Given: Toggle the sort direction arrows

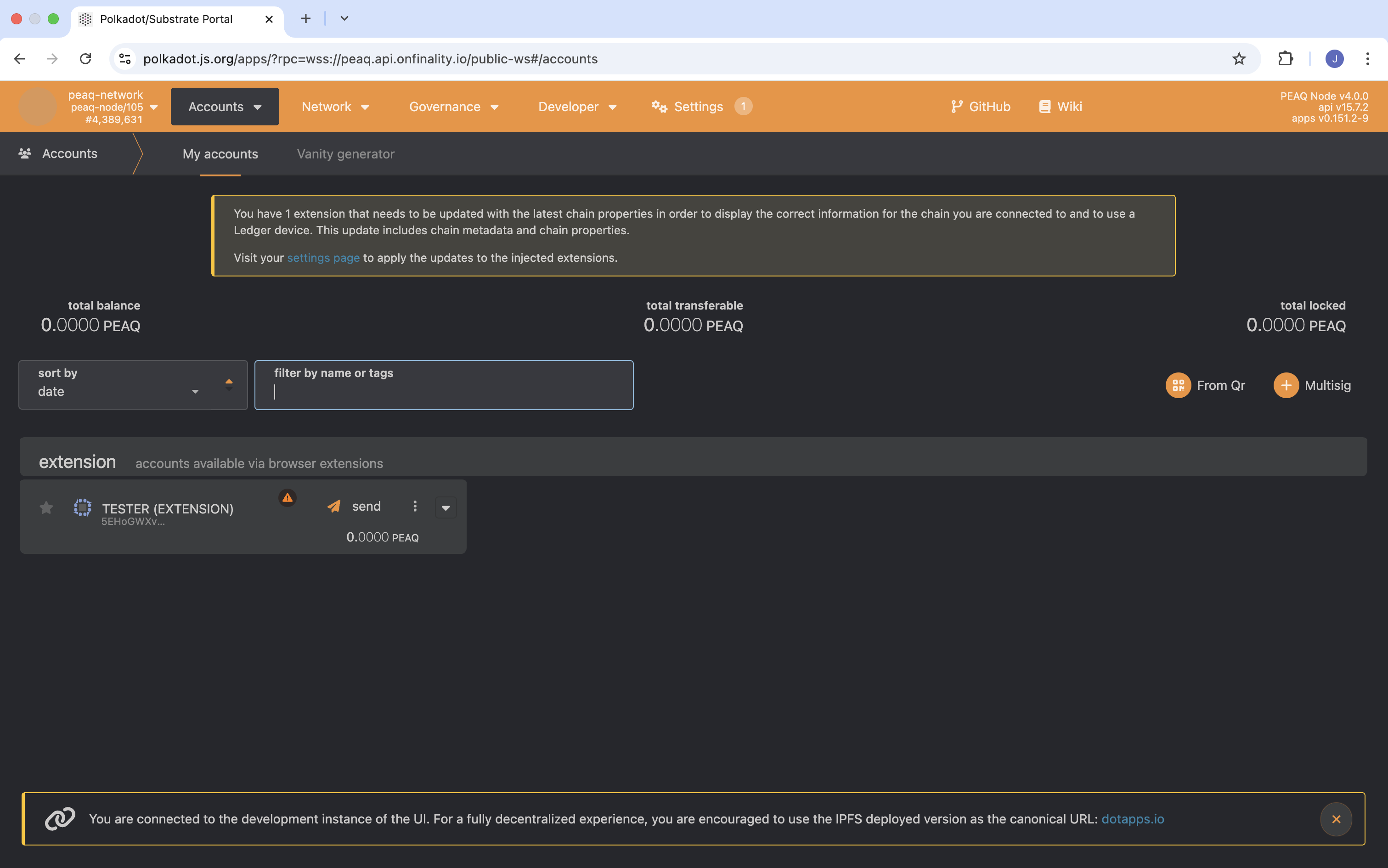Looking at the screenshot, I should (228, 385).
